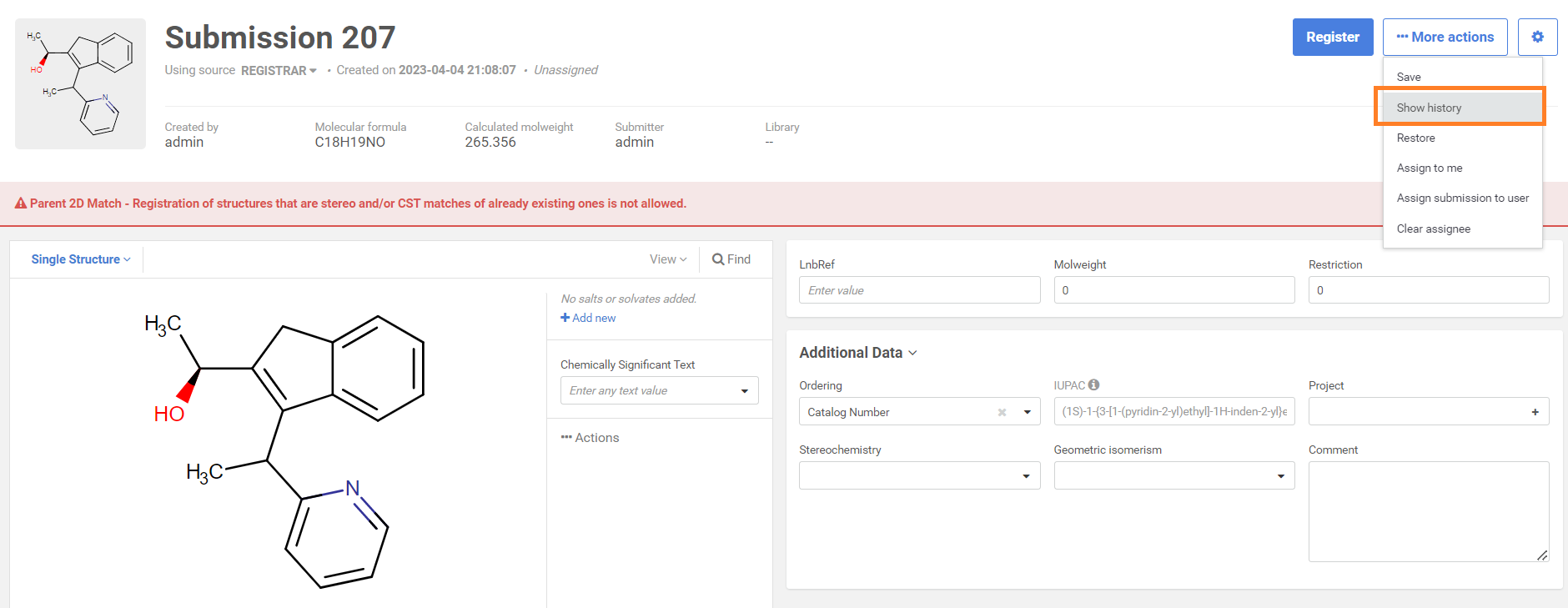Select Show history from menu
Viewport: 1568px width, 608px height.
[1429, 108]
